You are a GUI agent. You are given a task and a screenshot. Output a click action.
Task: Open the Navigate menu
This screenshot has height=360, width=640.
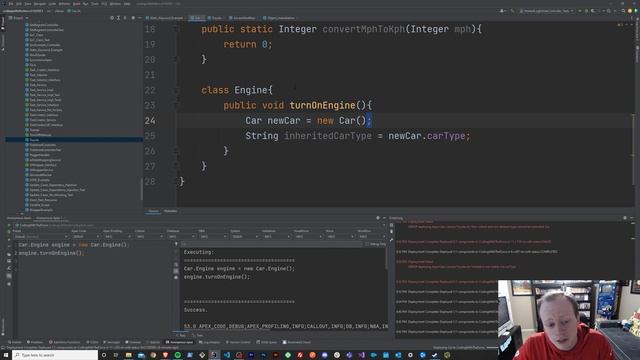[x=40, y=4]
